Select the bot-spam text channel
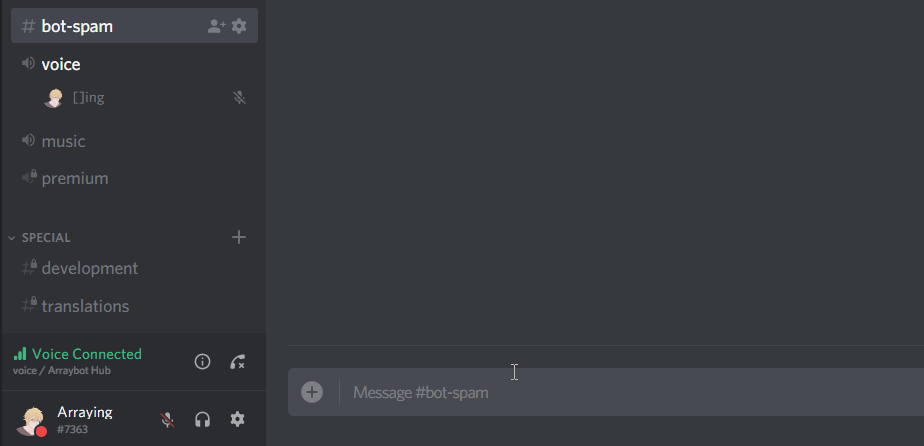The width and height of the screenshot is (924, 446). pos(134,26)
